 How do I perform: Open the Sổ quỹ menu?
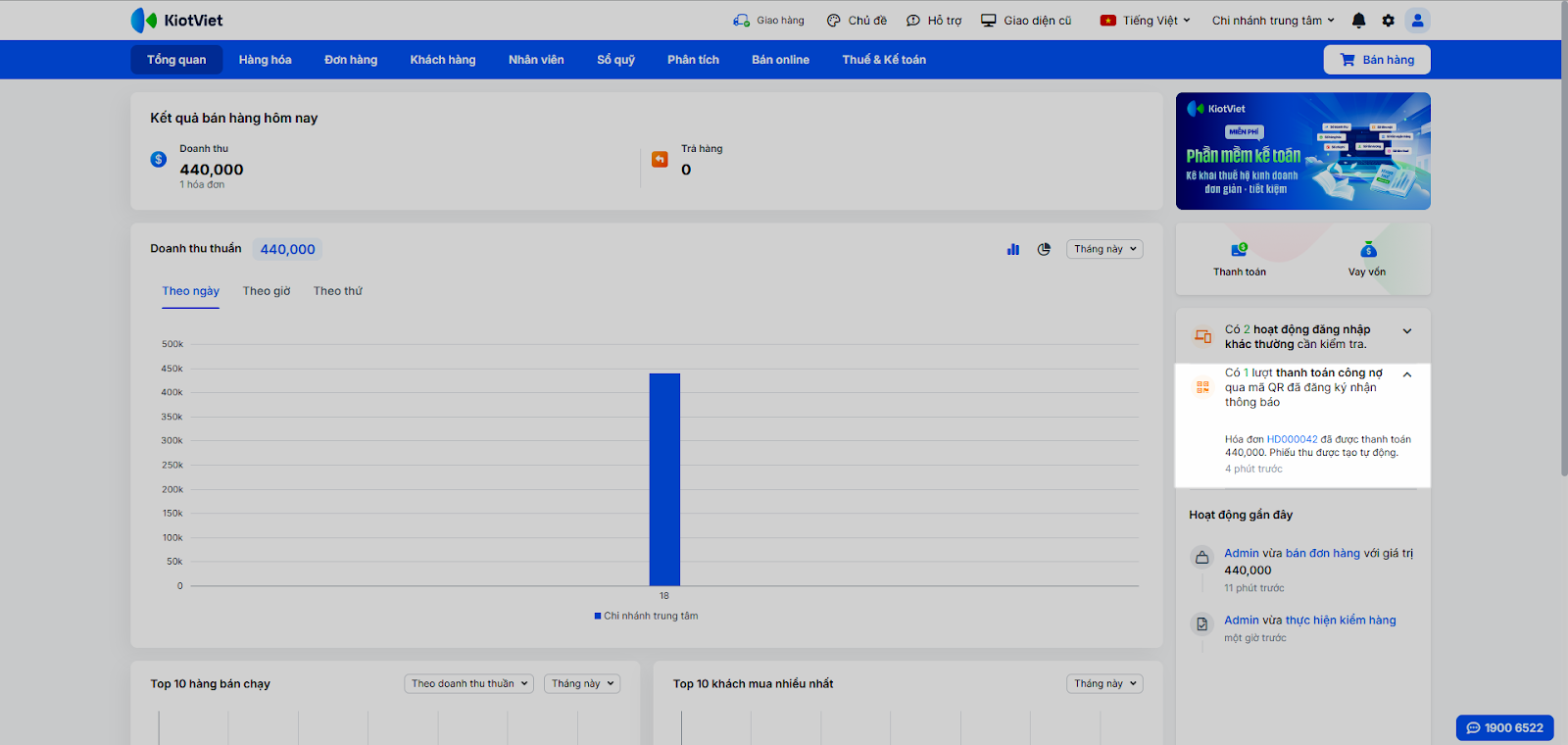(x=616, y=60)
